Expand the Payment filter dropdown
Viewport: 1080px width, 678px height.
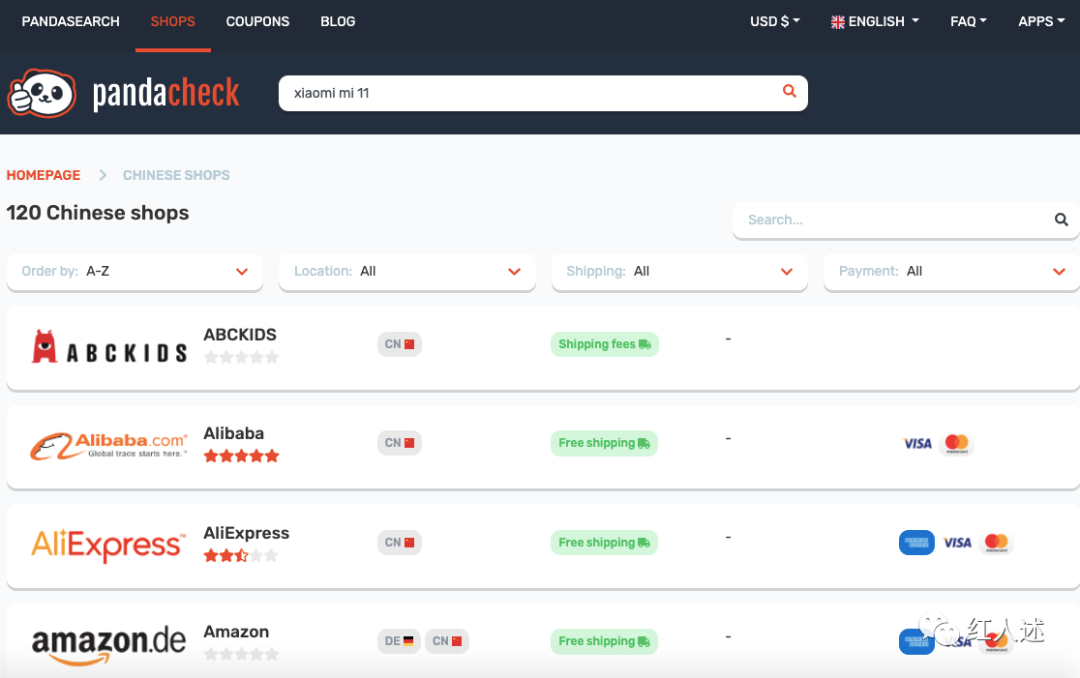[x=951, y=271]
